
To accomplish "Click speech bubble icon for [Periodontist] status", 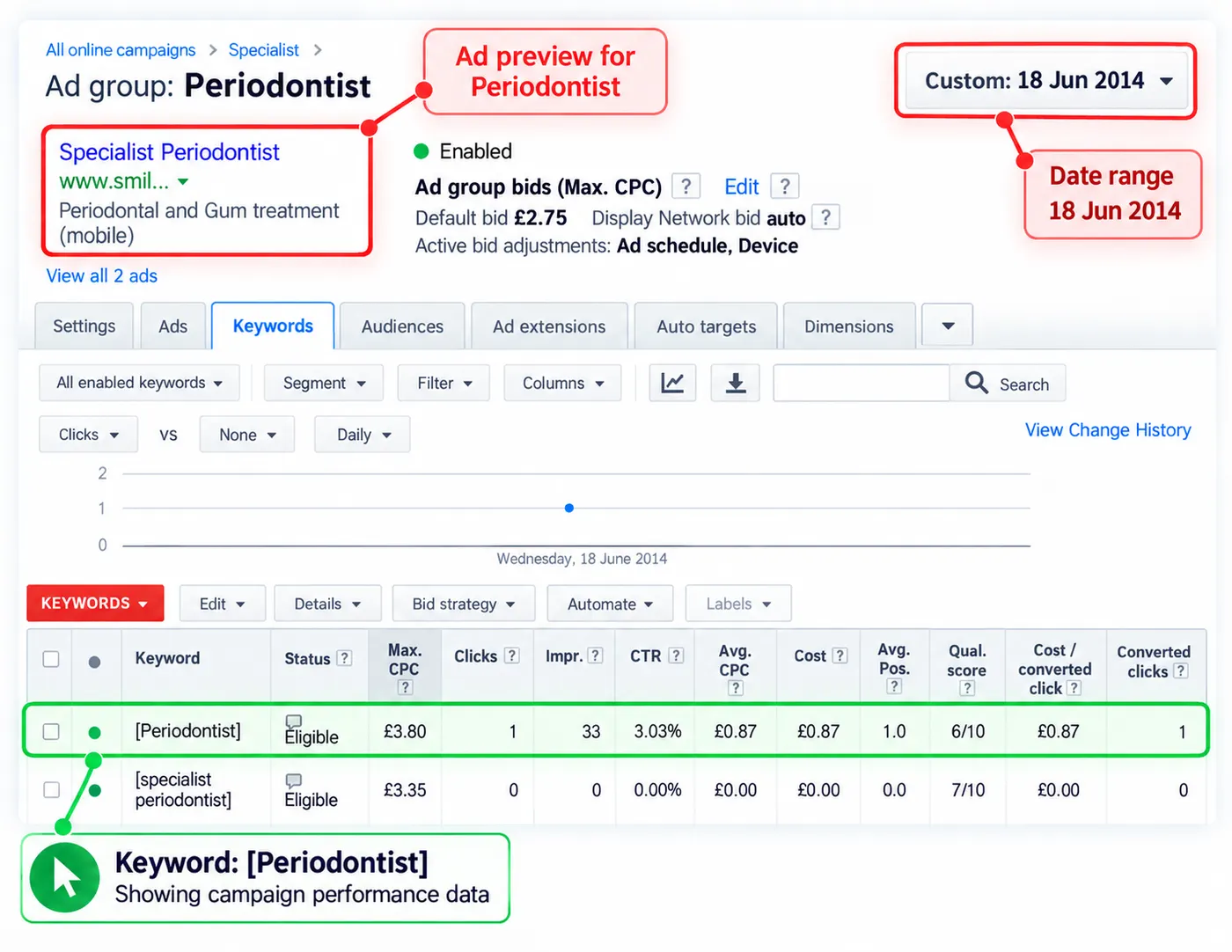I will 294,721.
